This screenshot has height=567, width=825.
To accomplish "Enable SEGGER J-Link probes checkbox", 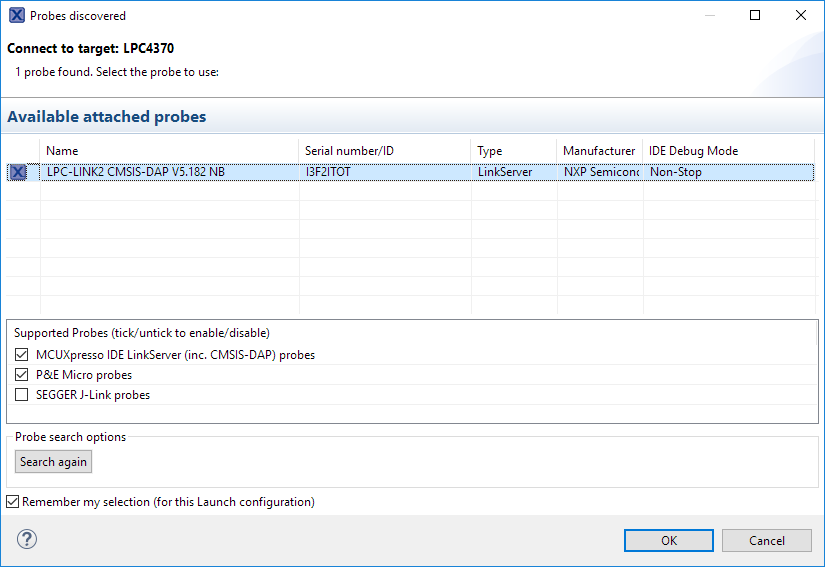I will [x=22, y=395].
